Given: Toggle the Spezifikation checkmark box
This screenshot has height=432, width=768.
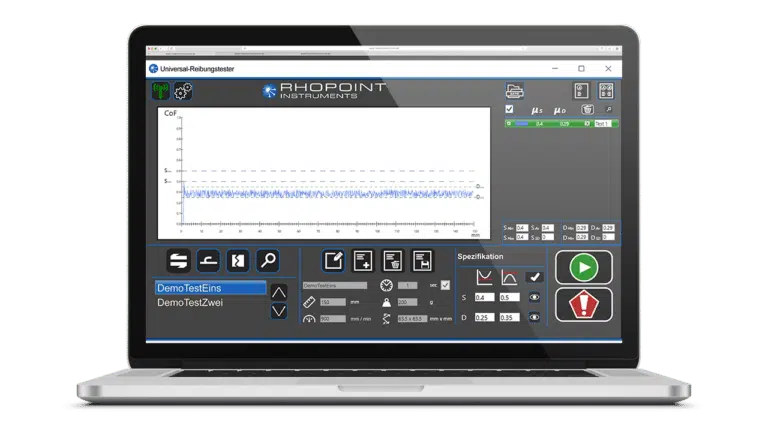Looking at the screenshot, I should [535, 277].
